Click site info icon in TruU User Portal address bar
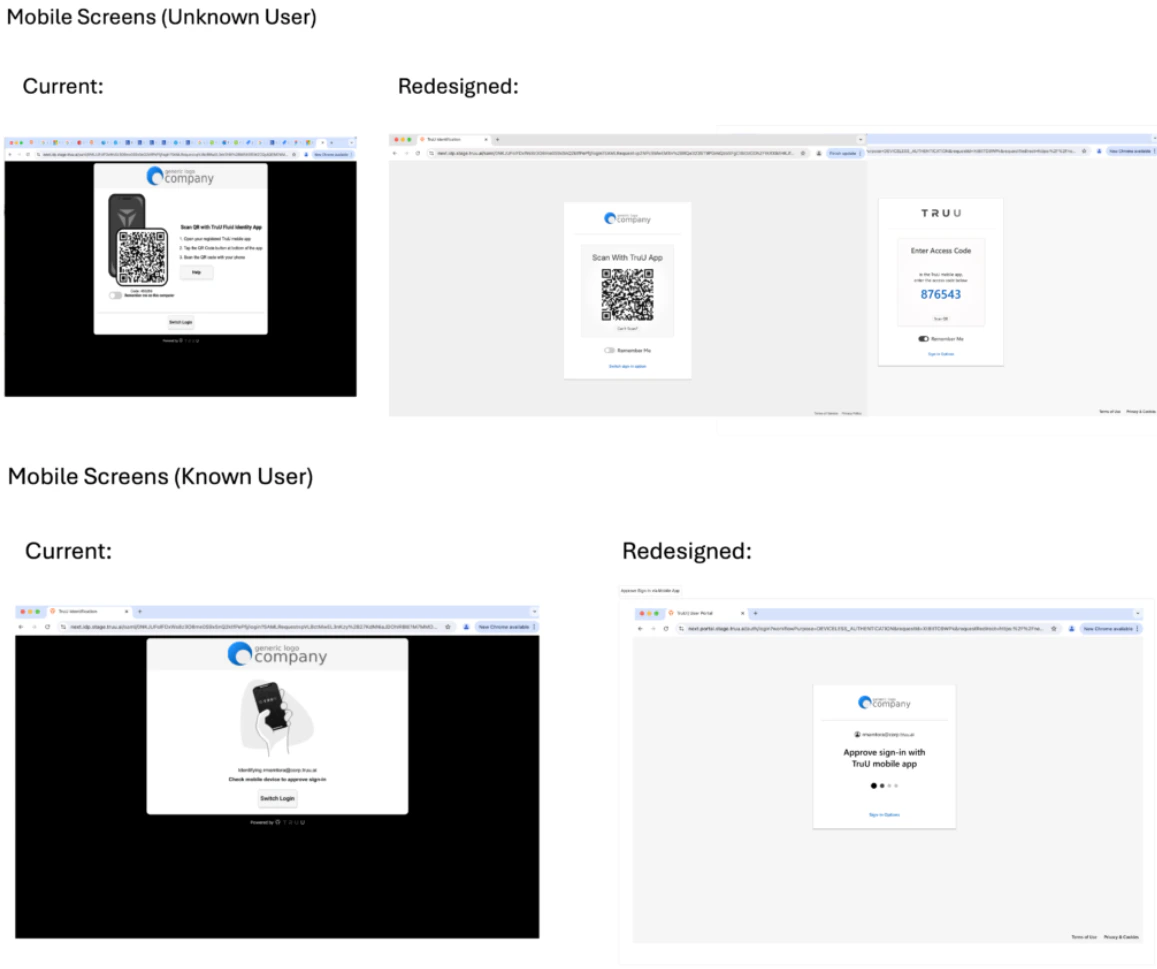The width and height of the screenshot is (1157, 969). [x=681, y=629]
